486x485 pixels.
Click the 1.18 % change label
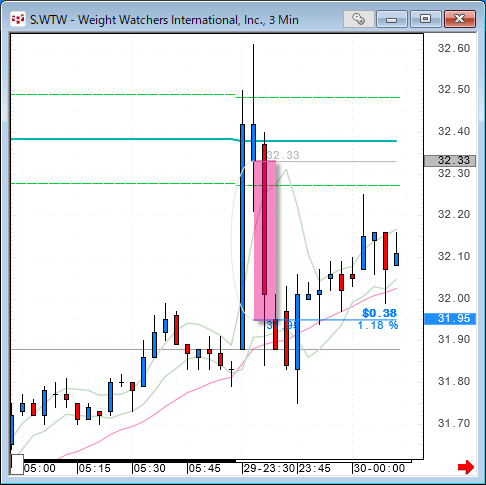click(378, 325)
